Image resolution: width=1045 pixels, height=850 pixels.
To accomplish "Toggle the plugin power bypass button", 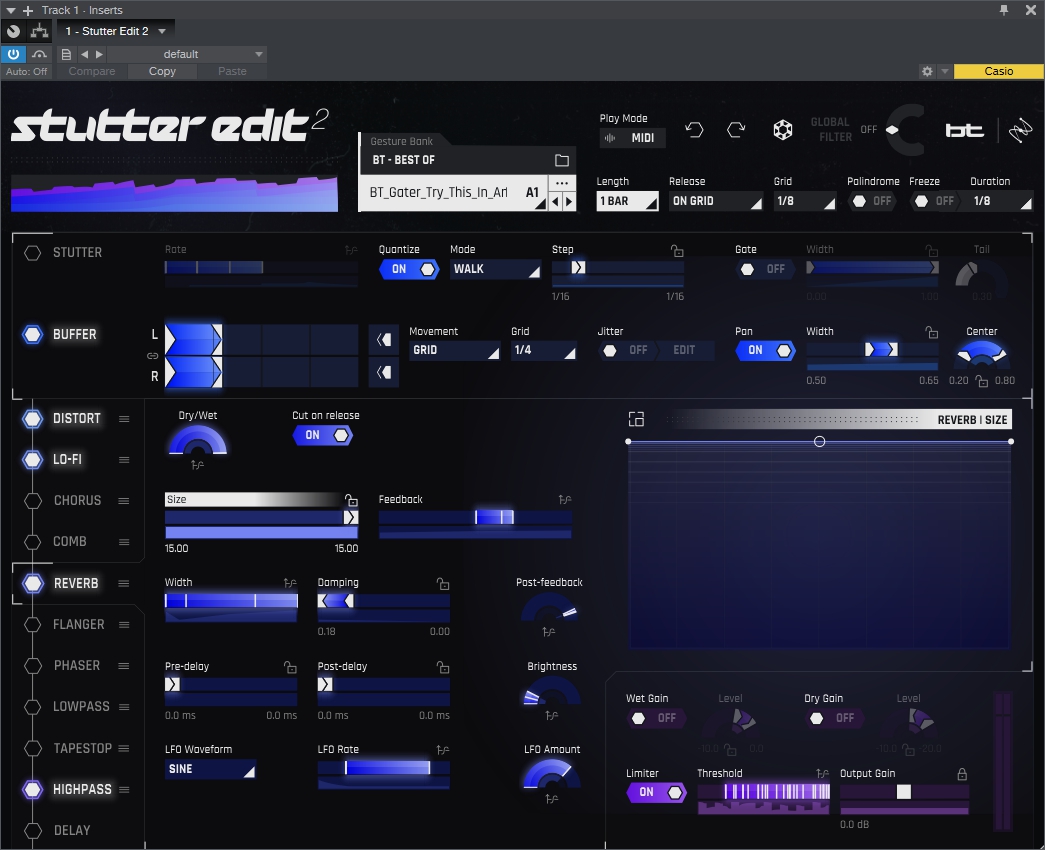I will click(13, 54).
